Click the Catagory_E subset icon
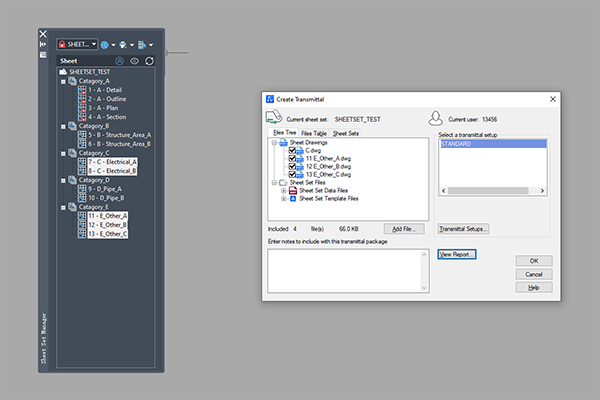Image resolution: width=600 pixels, height=400 pixels. click(x=72, y=207)
